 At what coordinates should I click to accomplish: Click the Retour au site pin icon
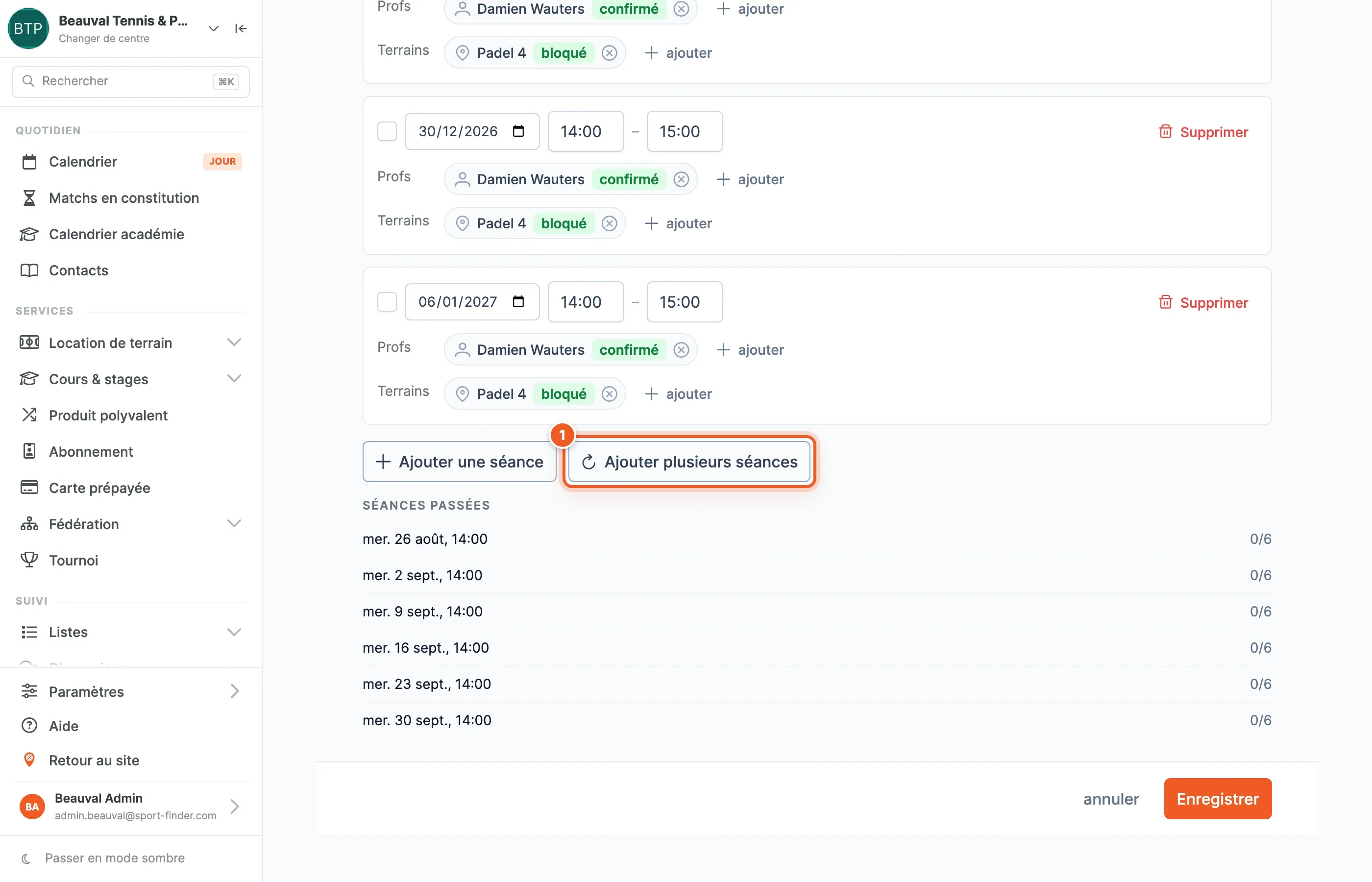pos(29,759)
